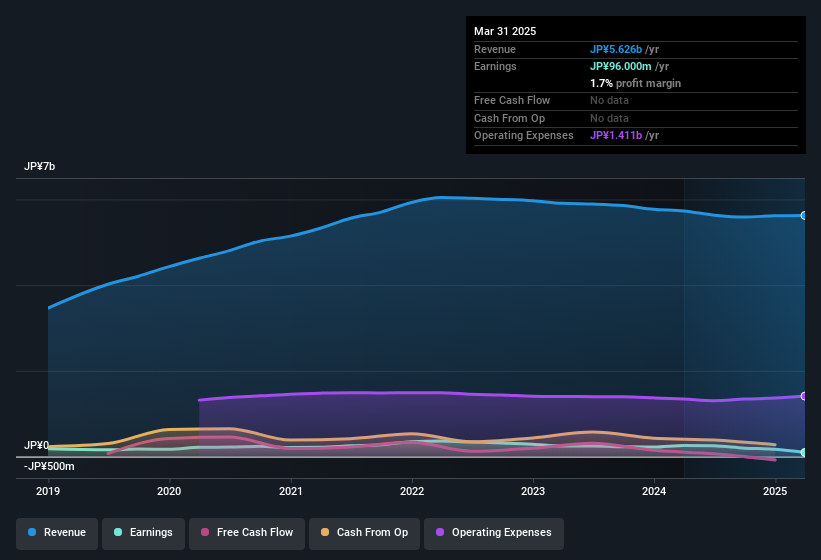Toggle Free Cash Flow legend button

click(x=247, y=534)
